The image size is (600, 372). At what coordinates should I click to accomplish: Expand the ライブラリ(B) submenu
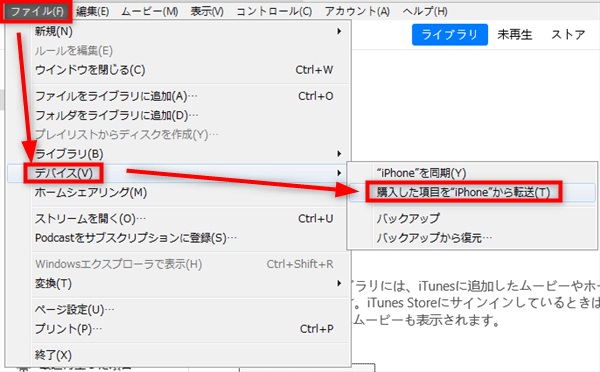click(188, 153)
